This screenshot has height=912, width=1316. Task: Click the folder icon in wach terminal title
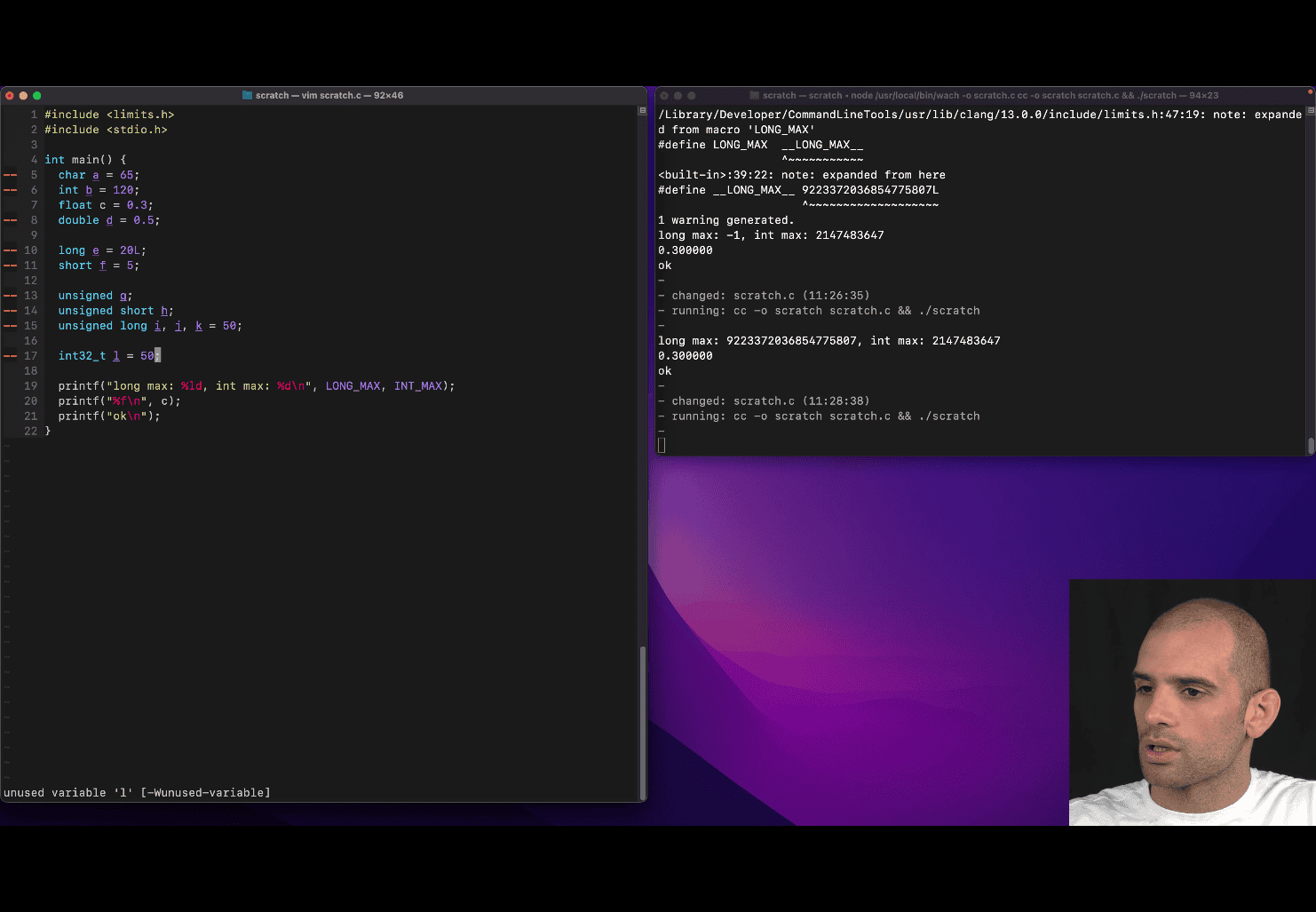(x=754, y=95)
